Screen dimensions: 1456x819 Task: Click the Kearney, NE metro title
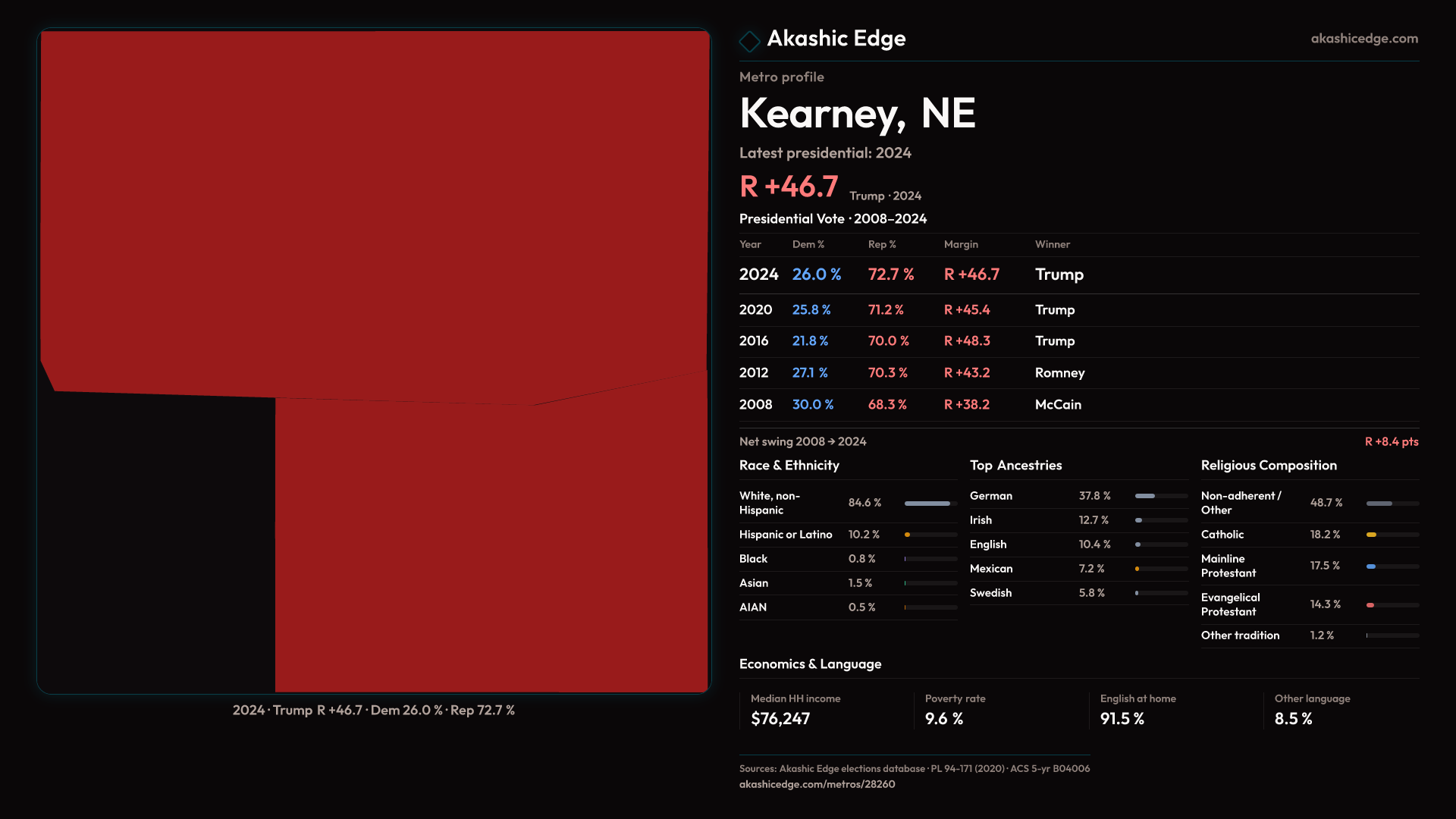(857, 114)
